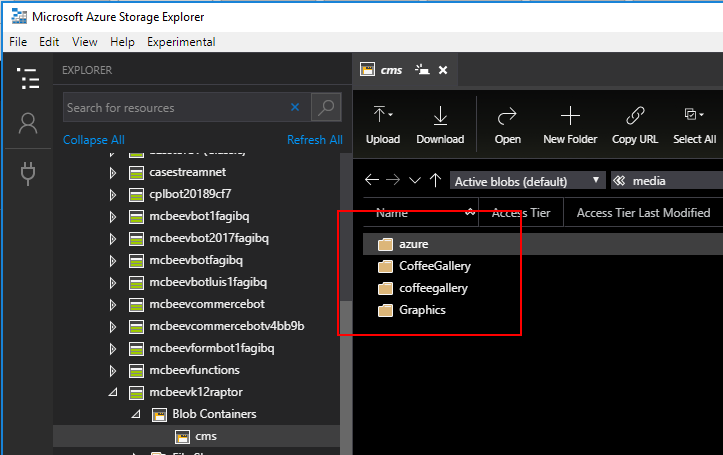Select the mcbeevbotluis1fagibq tree item

point(207,282)
